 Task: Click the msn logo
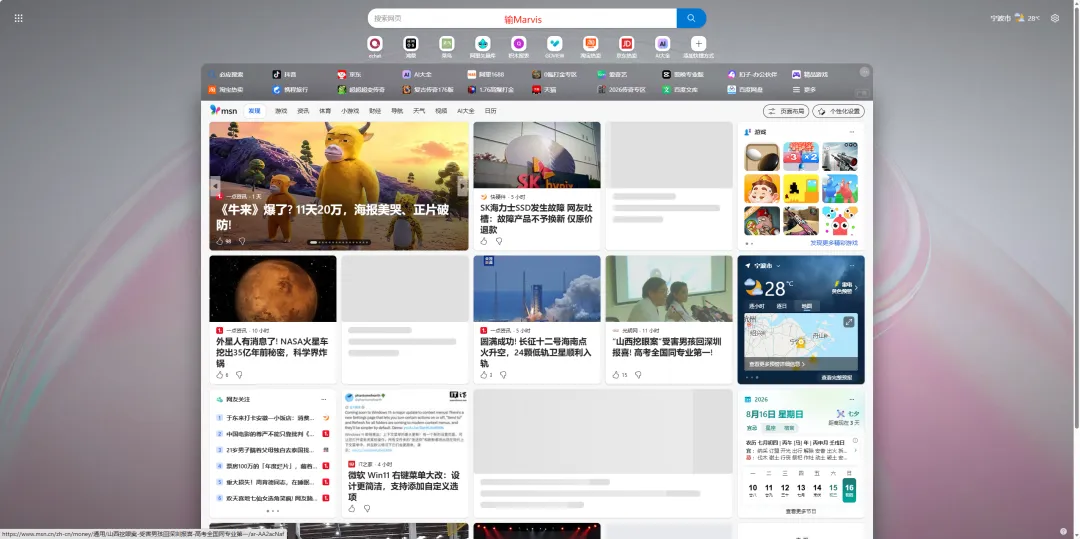pyautogui.click(x=223, y=110)
